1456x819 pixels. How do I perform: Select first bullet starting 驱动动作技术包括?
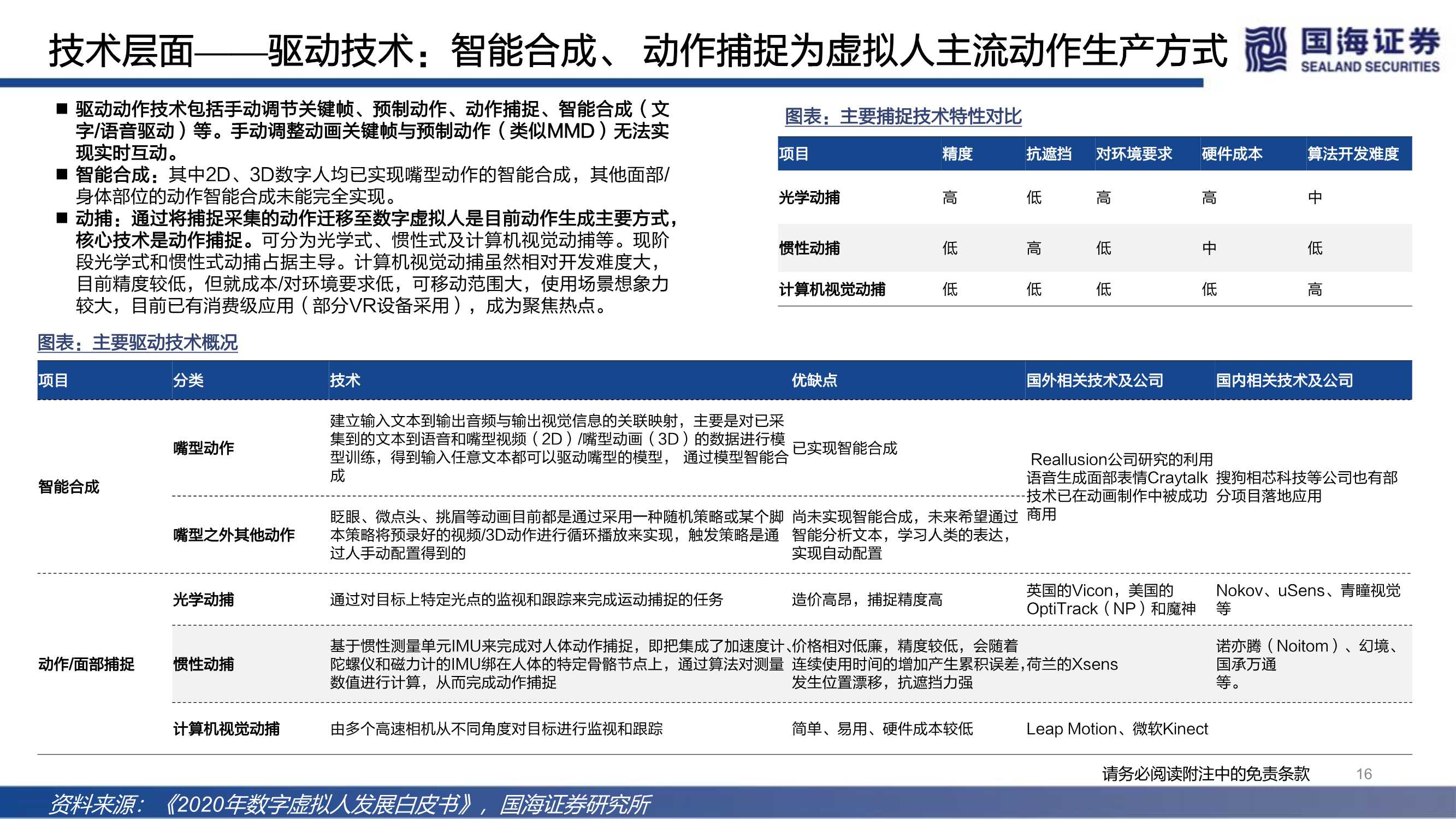[x=372, y=130]
